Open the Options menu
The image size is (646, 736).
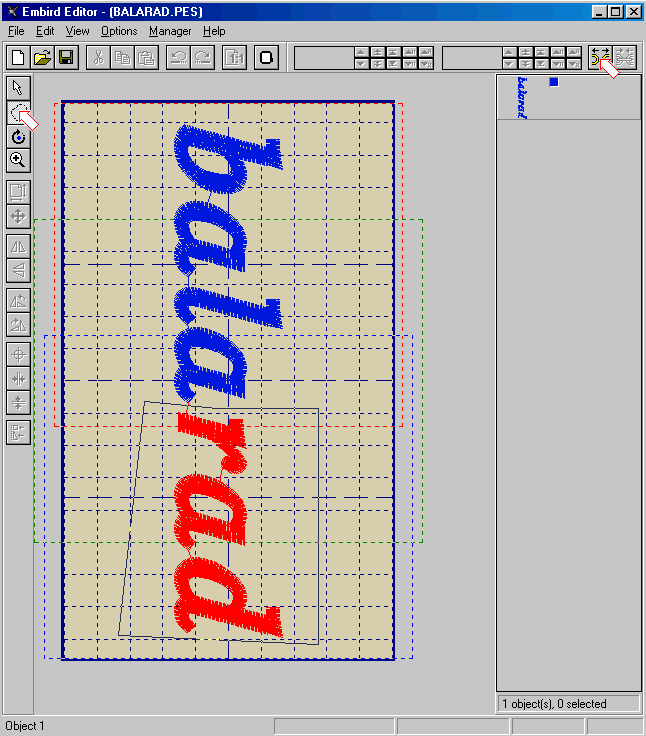tap(119, 31)
